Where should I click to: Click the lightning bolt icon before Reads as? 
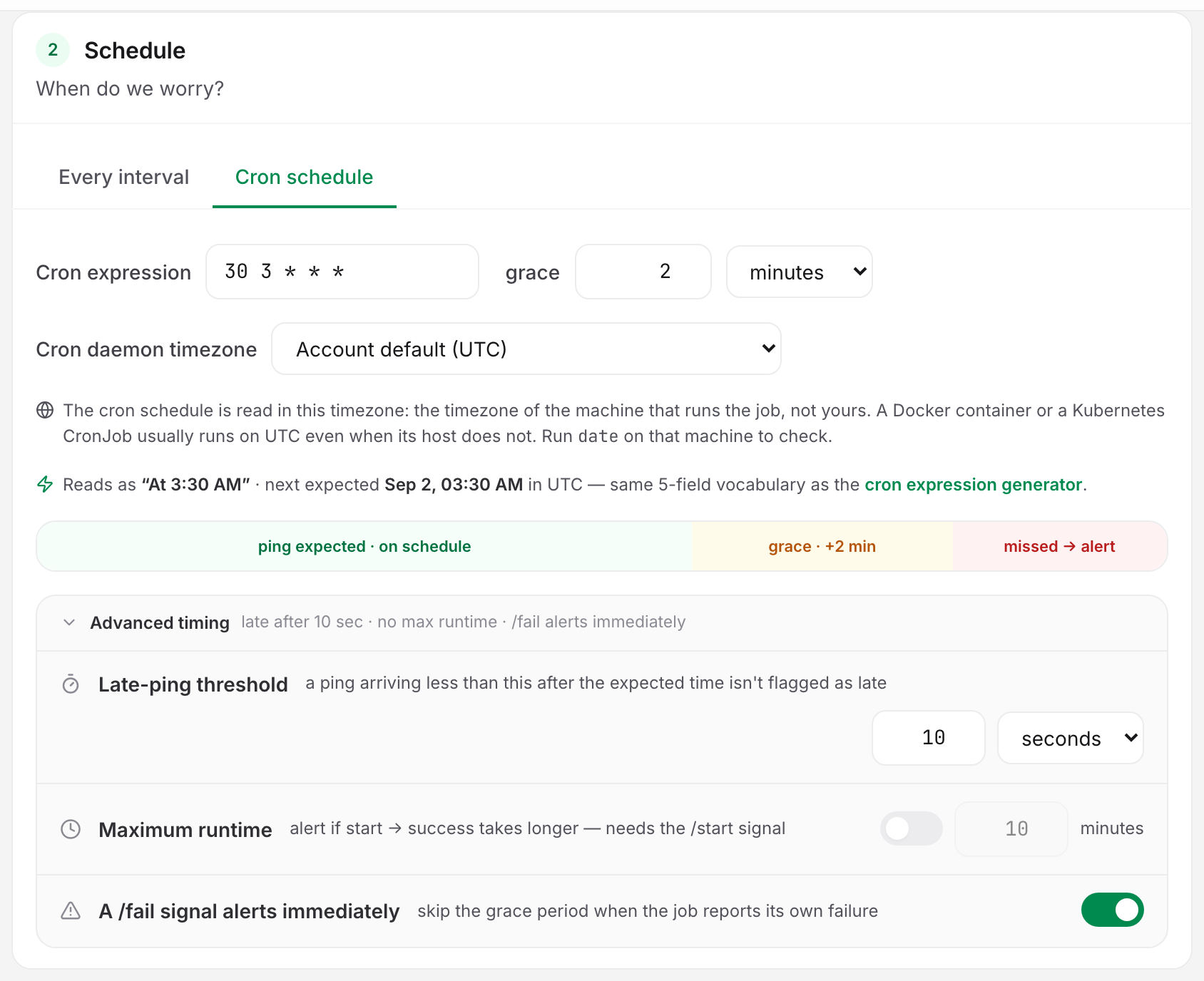tap(45, 484)
